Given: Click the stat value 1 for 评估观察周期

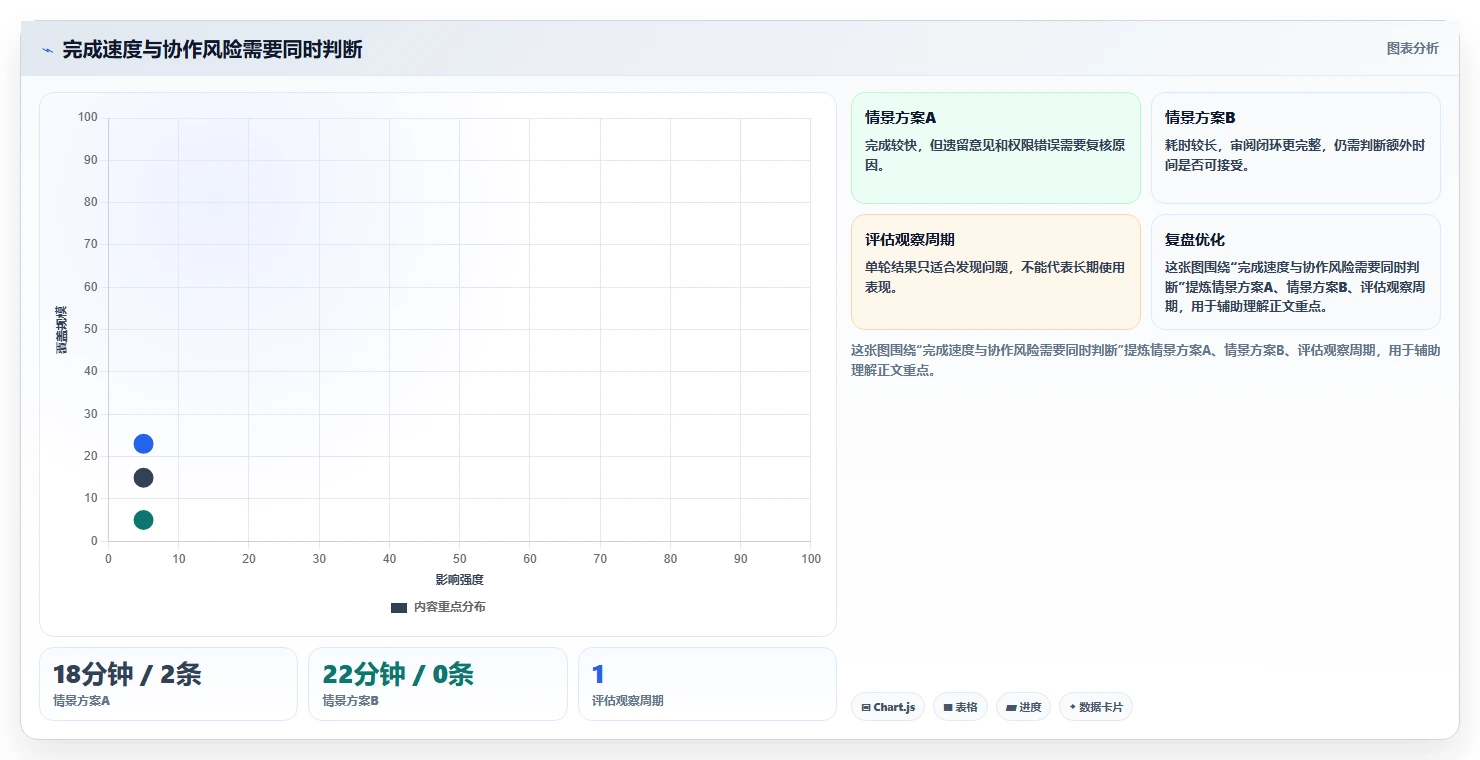Looking at the screenshot, I should point(598,675).
